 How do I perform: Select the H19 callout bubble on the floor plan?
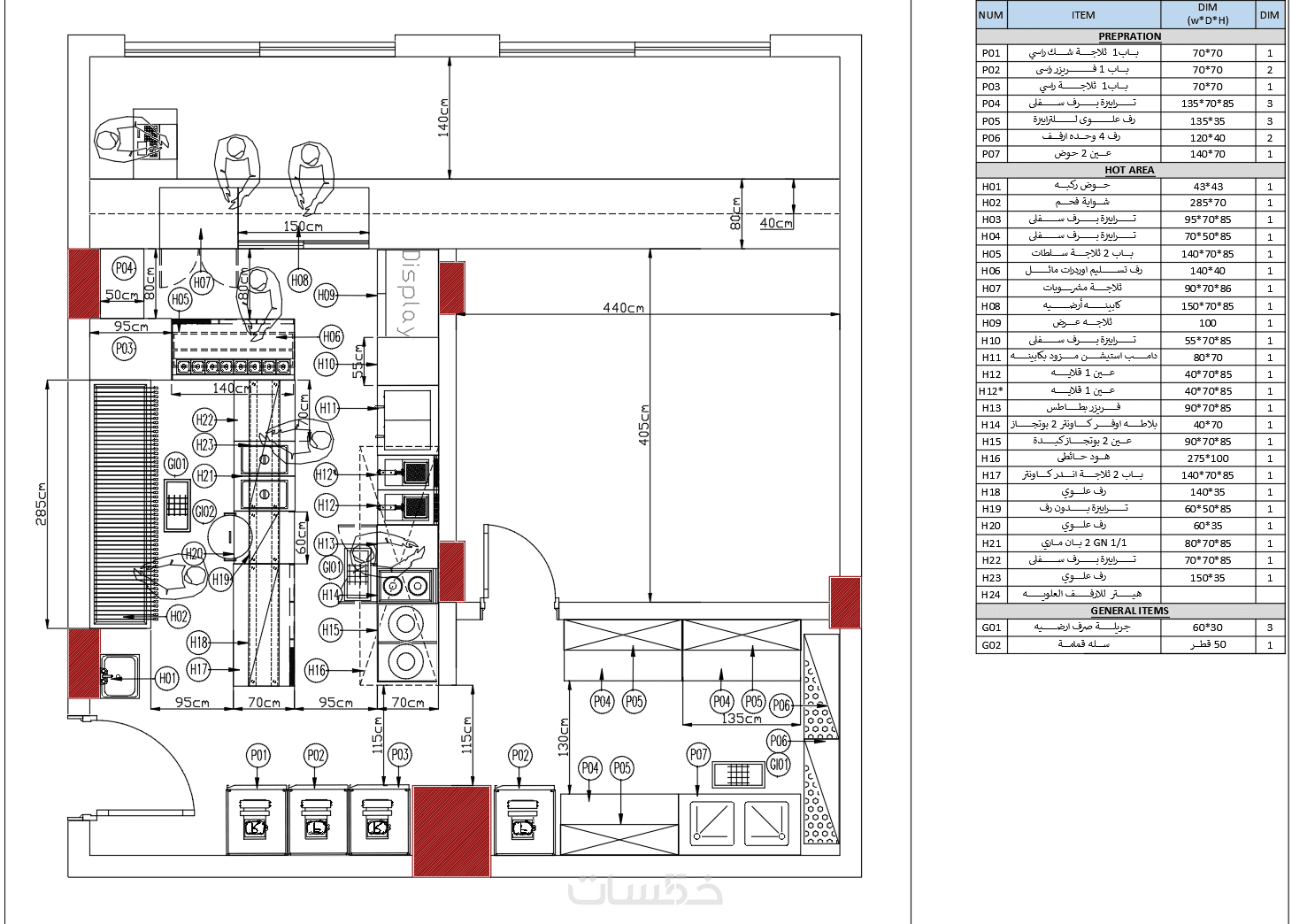click(x=220, y=580)
